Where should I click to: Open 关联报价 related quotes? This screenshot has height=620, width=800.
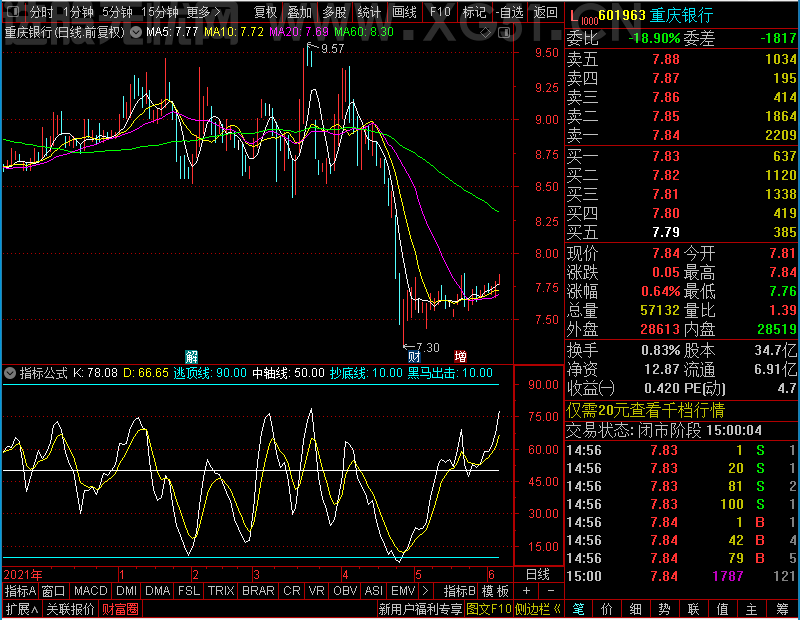[x=70, y=609]
